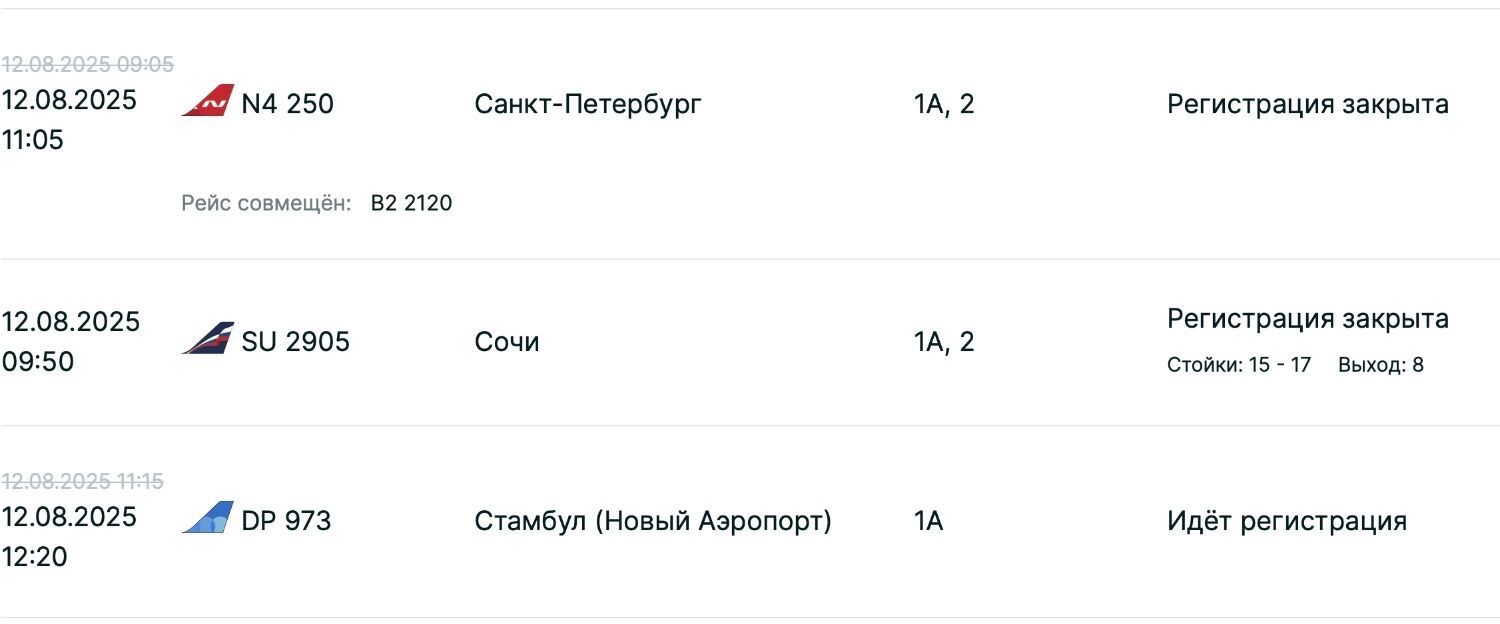The height and width of the screenshot is (624, 1500).
Task: Click the Стойки: 15 - 17 check-in counters text
Action: coord(1239,365)
